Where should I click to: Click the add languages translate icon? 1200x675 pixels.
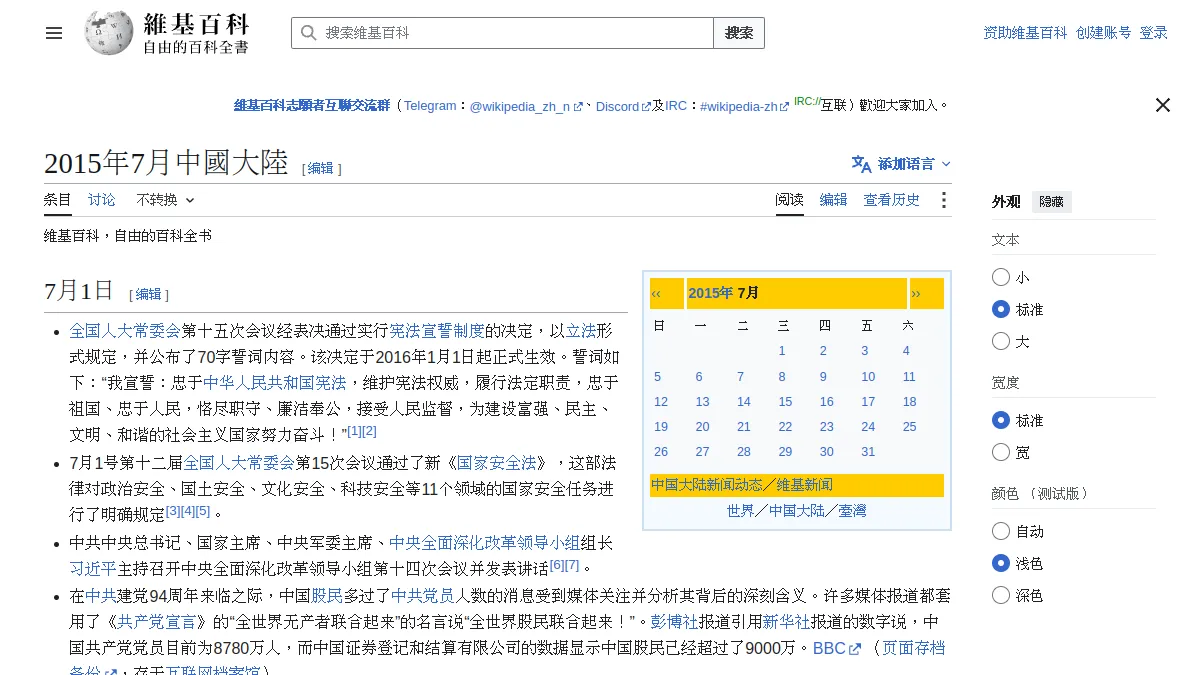(861, 163)
